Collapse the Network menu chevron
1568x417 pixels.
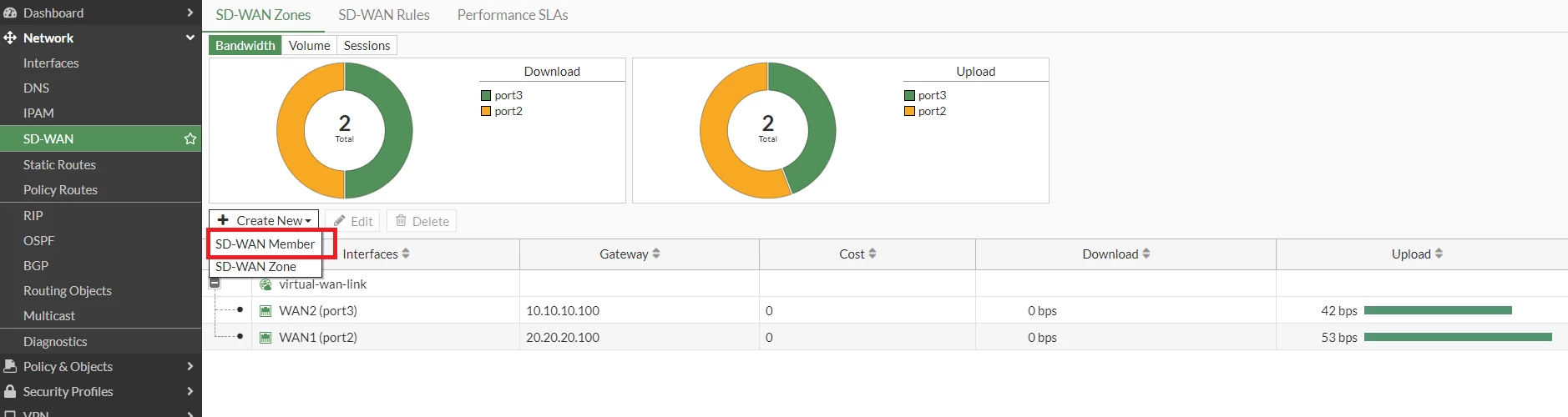(190, 38)
